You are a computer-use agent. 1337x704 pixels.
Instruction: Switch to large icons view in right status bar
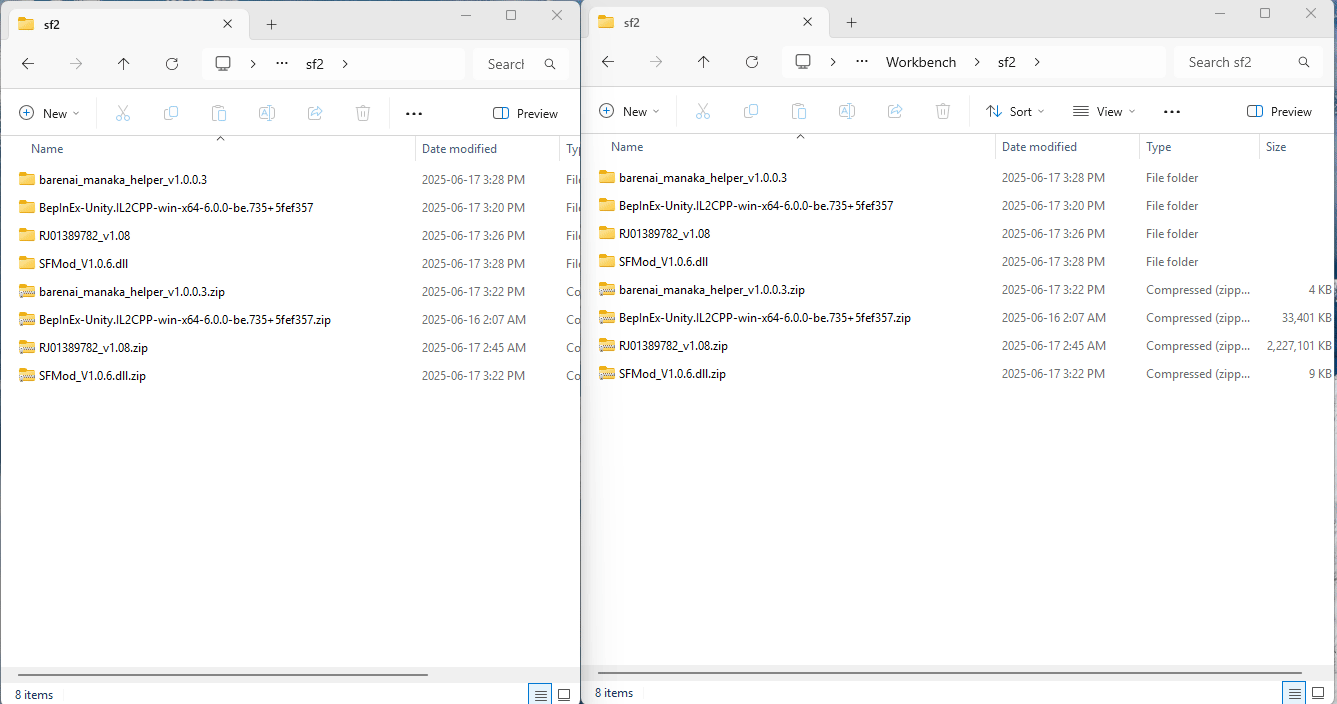pos(1318,693)
